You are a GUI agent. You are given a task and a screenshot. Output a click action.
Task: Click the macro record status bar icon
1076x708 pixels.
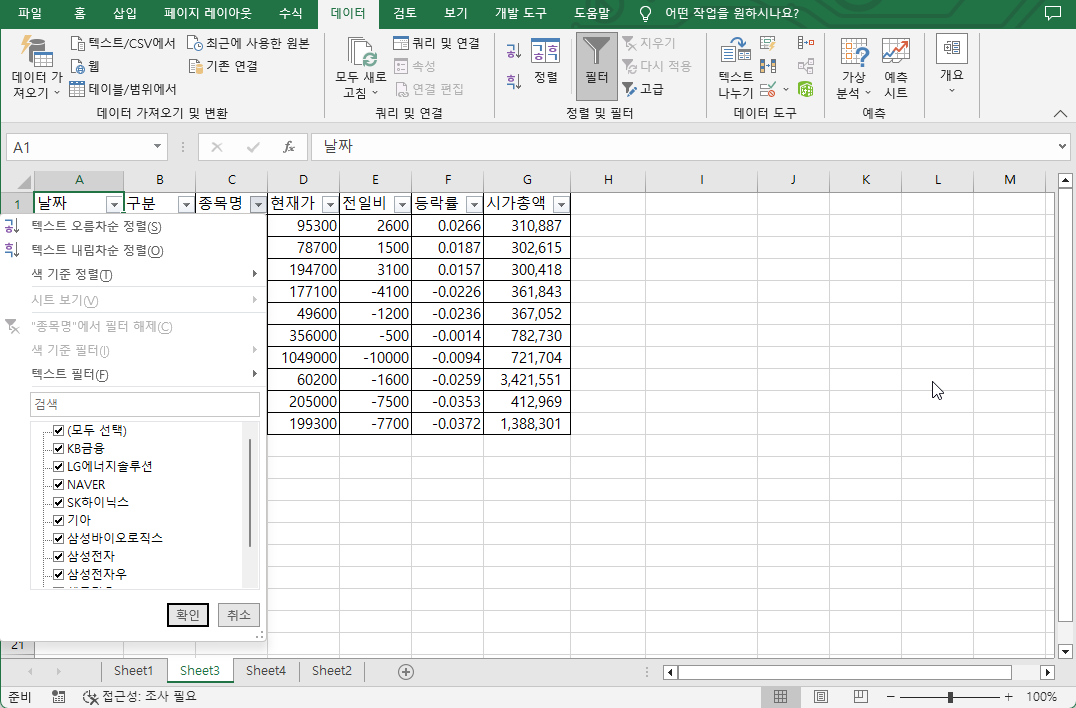tap(58, 697)
